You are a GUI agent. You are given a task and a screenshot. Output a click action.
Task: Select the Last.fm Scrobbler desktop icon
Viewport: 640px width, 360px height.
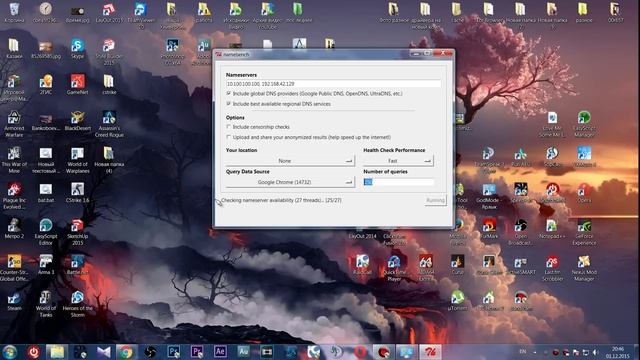[552, 268]
